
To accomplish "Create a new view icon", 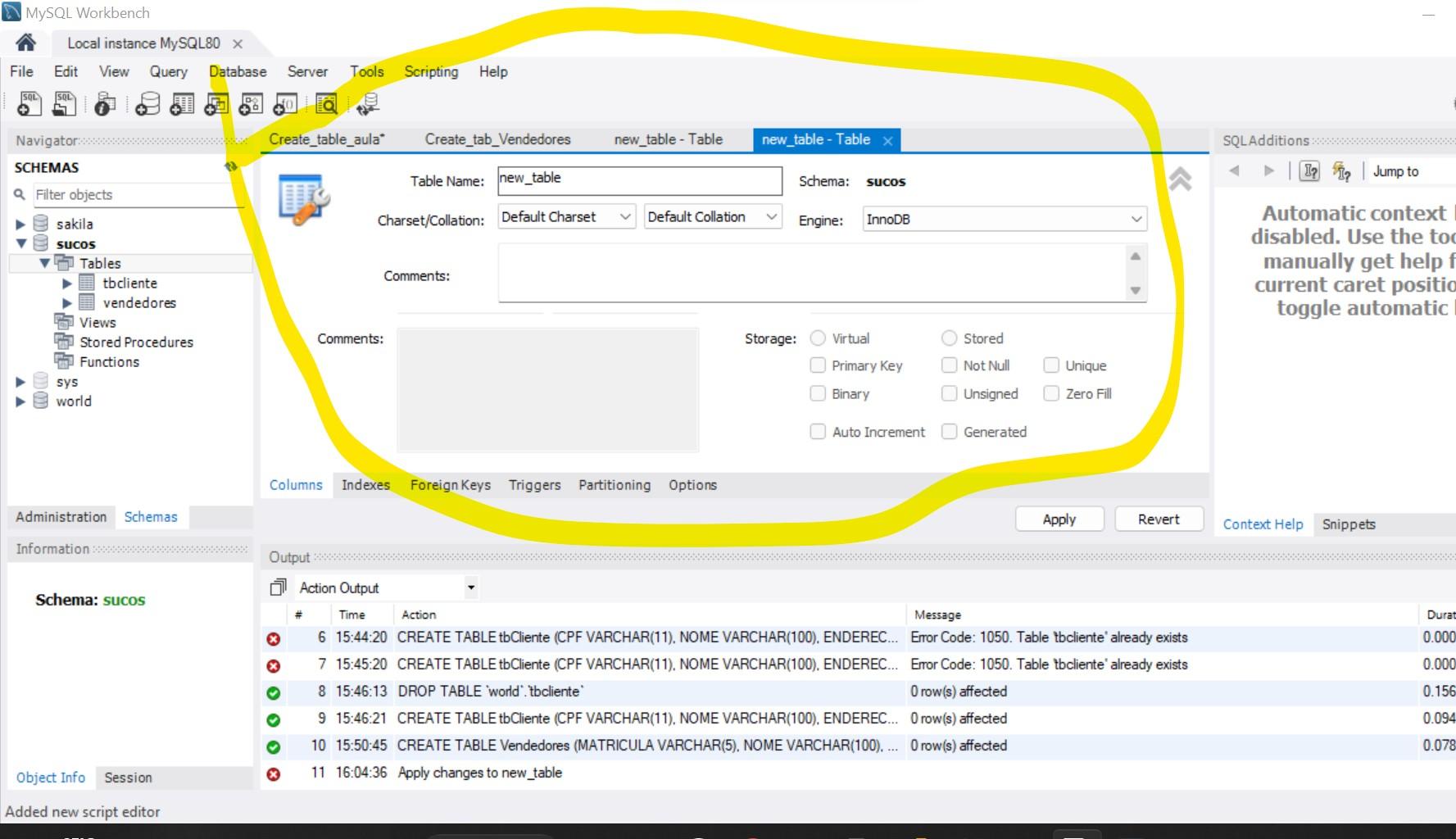I will click(216, 104).
